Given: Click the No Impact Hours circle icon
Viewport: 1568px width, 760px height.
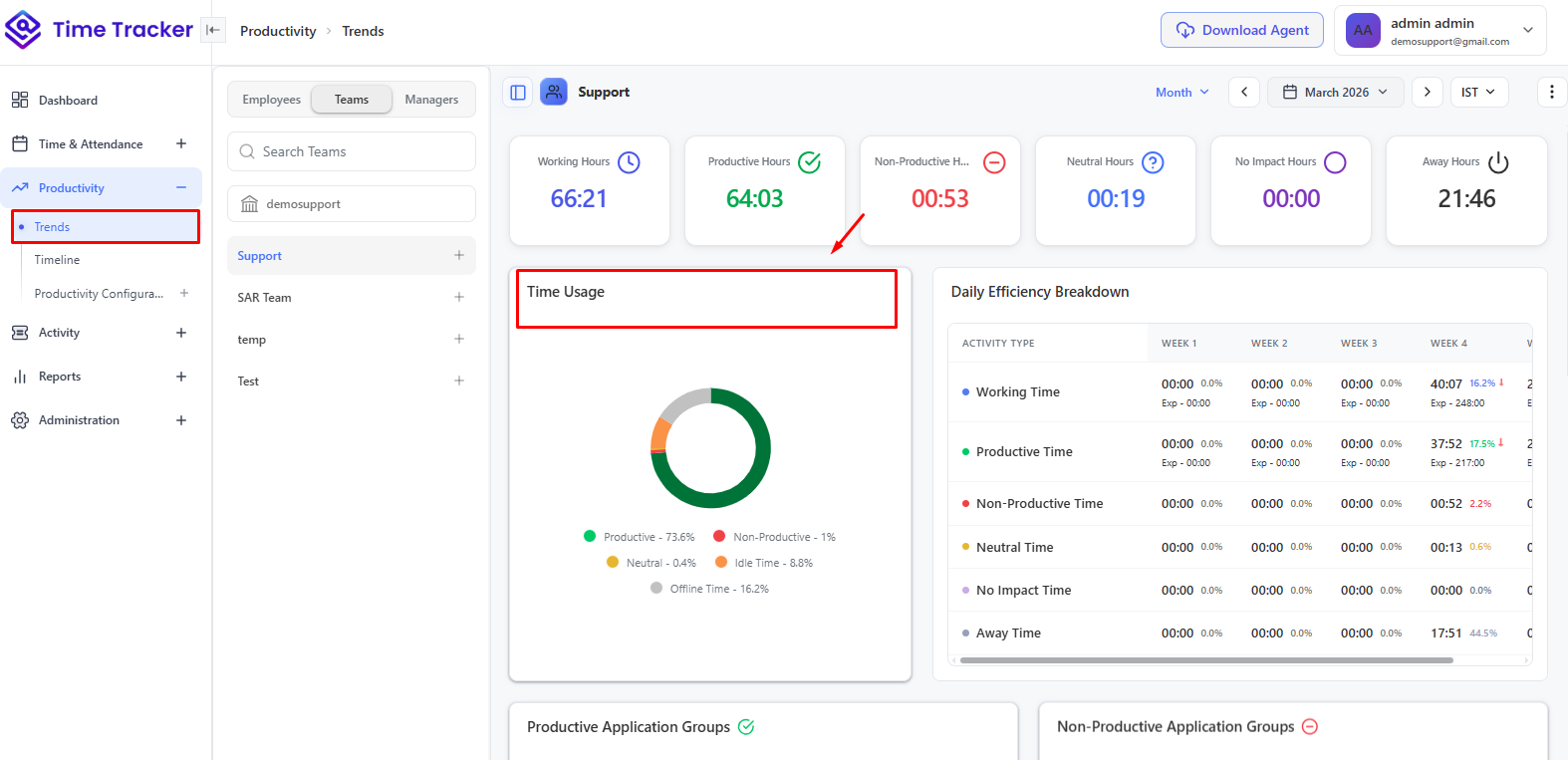Looking at the screenshot, I should click(1335, 162).
